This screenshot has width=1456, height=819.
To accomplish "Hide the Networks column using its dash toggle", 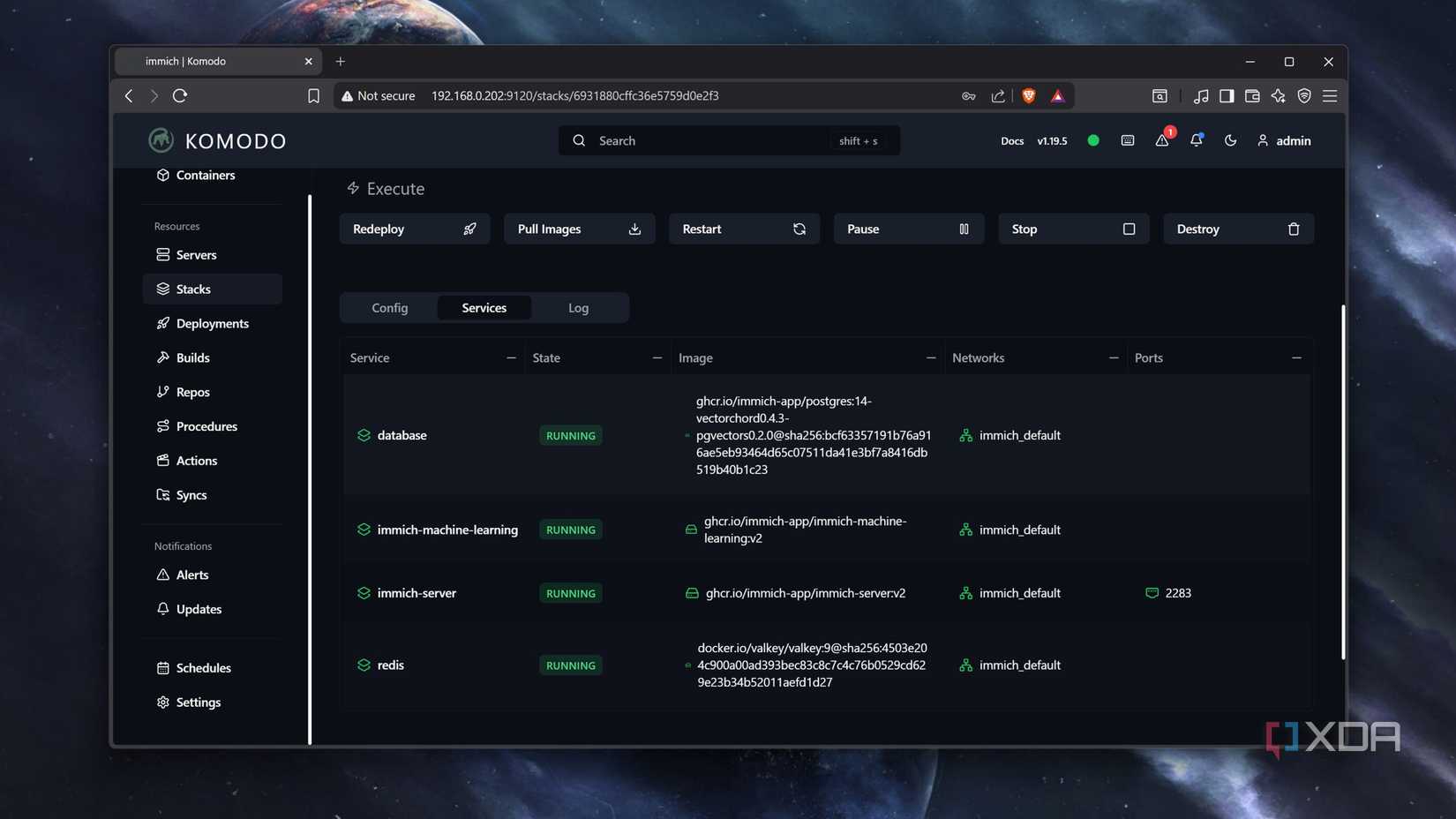I will pos(1113,357).
